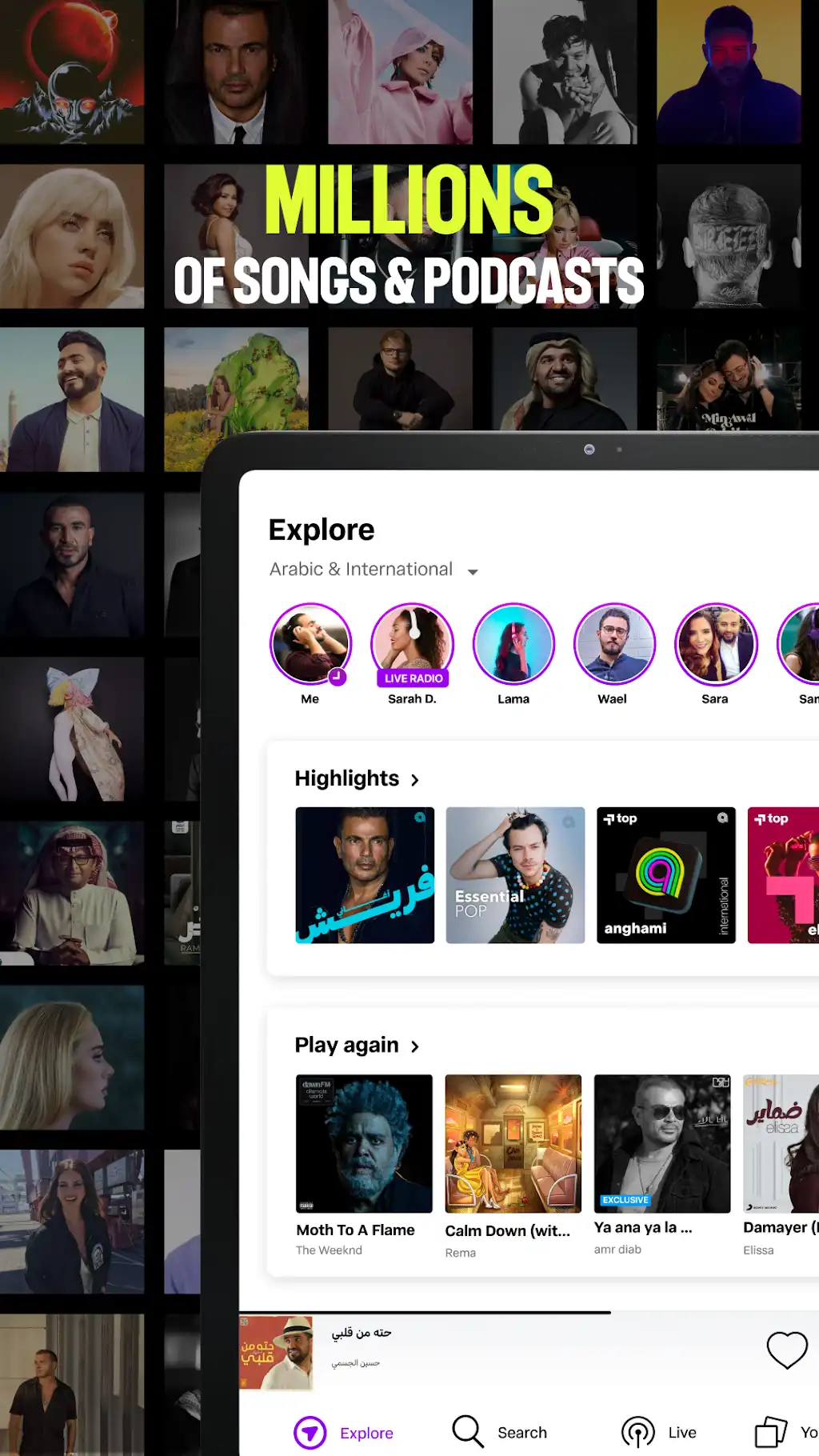This screenshot has width=819, height=1456.
Task: Open the Play again heading
Action: coord(346,1045)
